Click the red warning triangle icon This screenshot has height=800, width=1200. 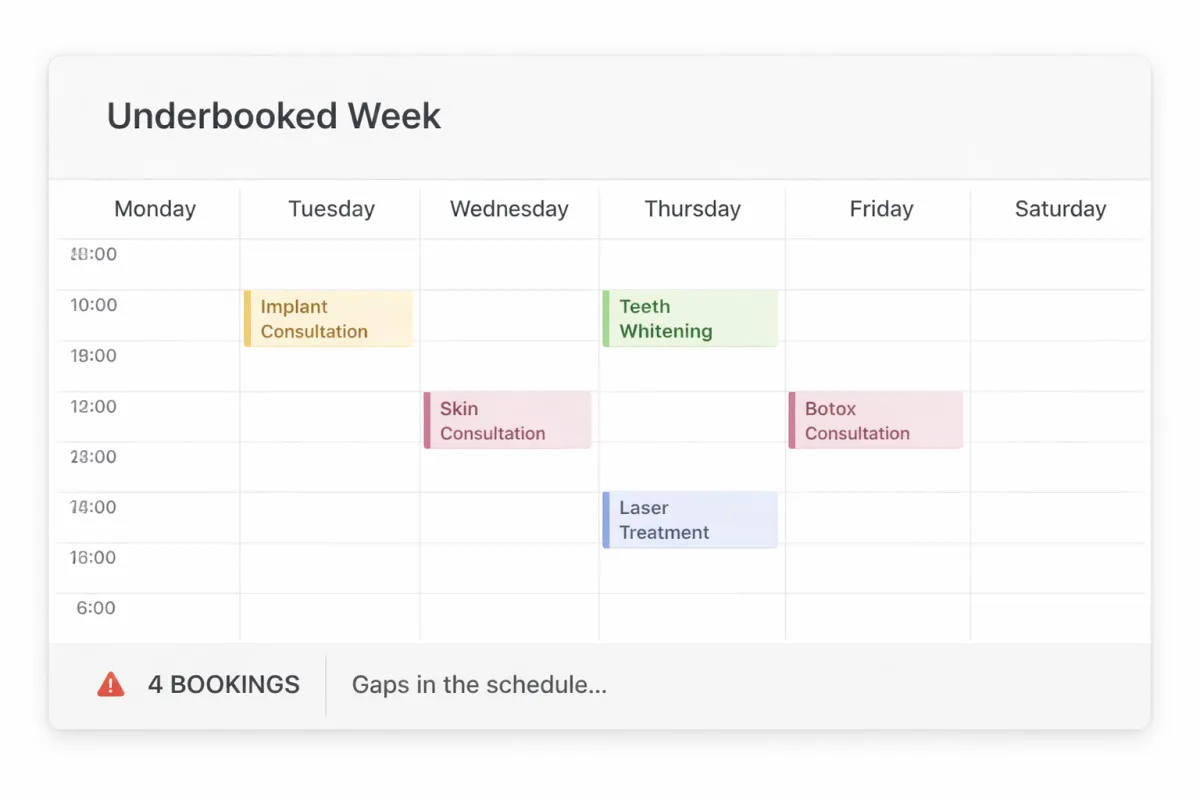111,685
